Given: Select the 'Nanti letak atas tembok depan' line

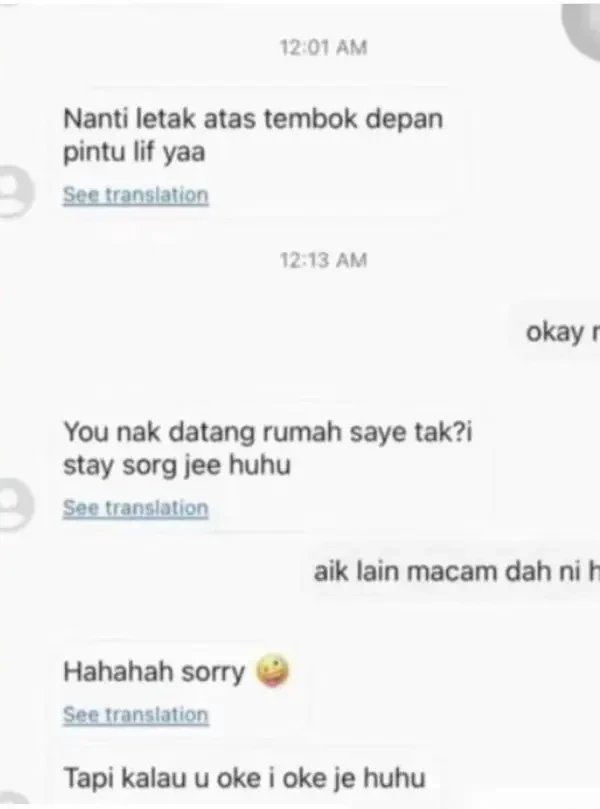Looking at the screenshot, I should [x=253, y=119].
